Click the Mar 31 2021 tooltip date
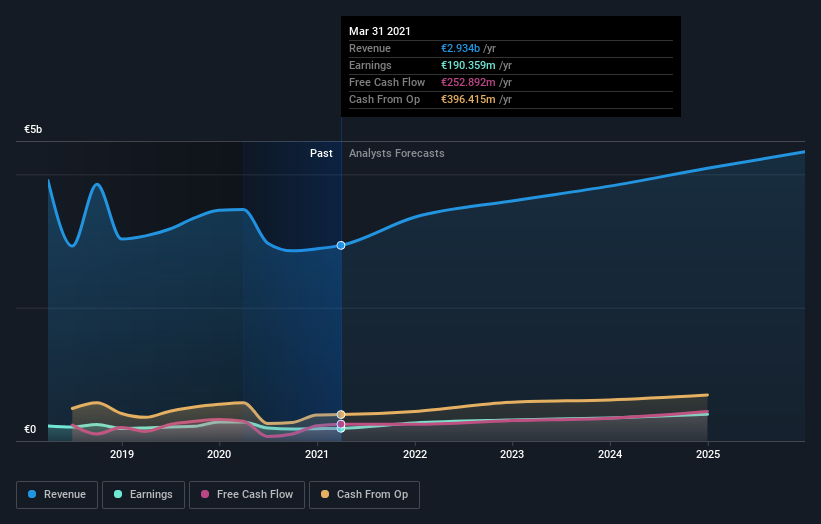 (380, 31)
